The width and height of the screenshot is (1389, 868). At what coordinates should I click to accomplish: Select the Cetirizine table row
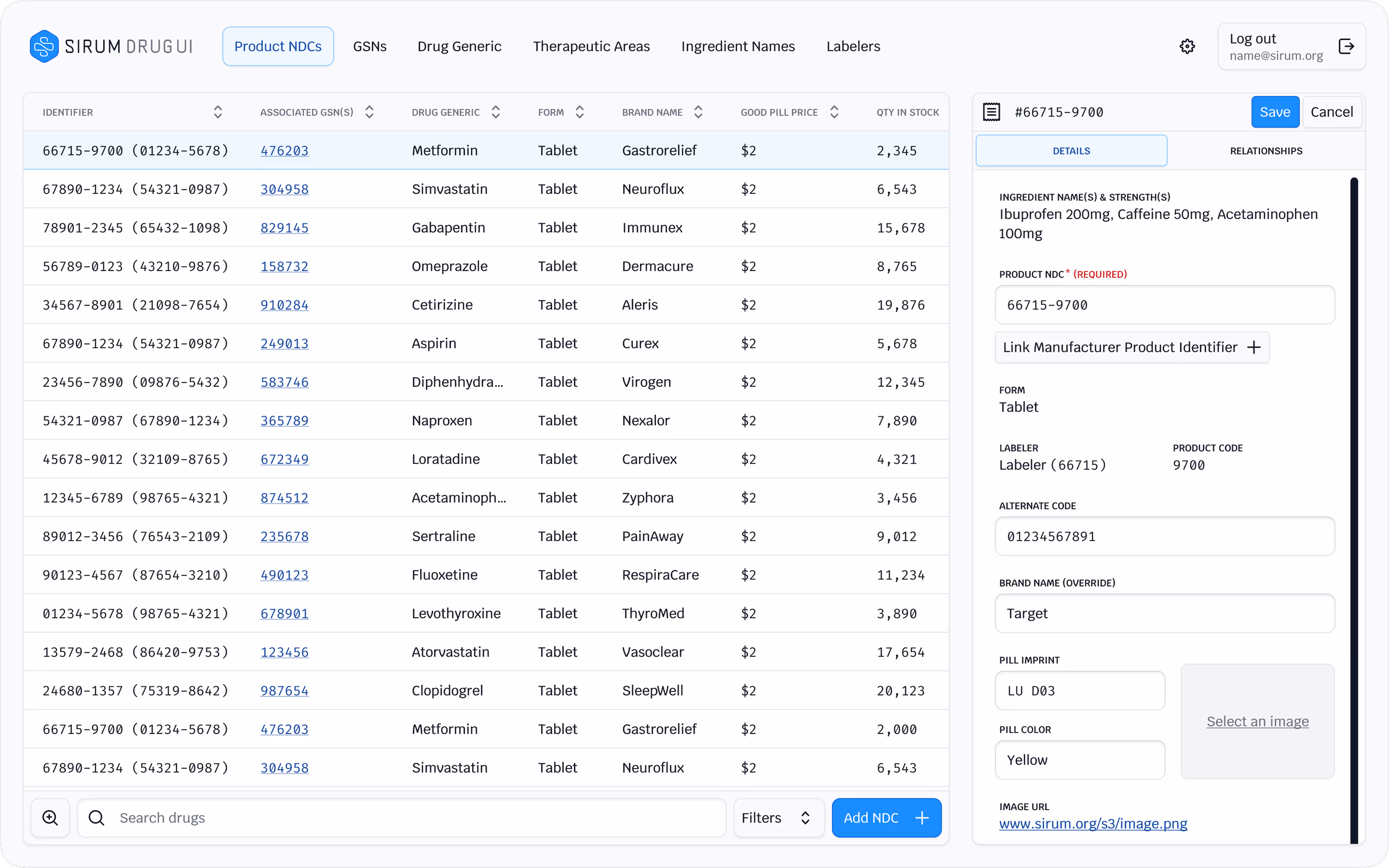(x=485, y=305)
